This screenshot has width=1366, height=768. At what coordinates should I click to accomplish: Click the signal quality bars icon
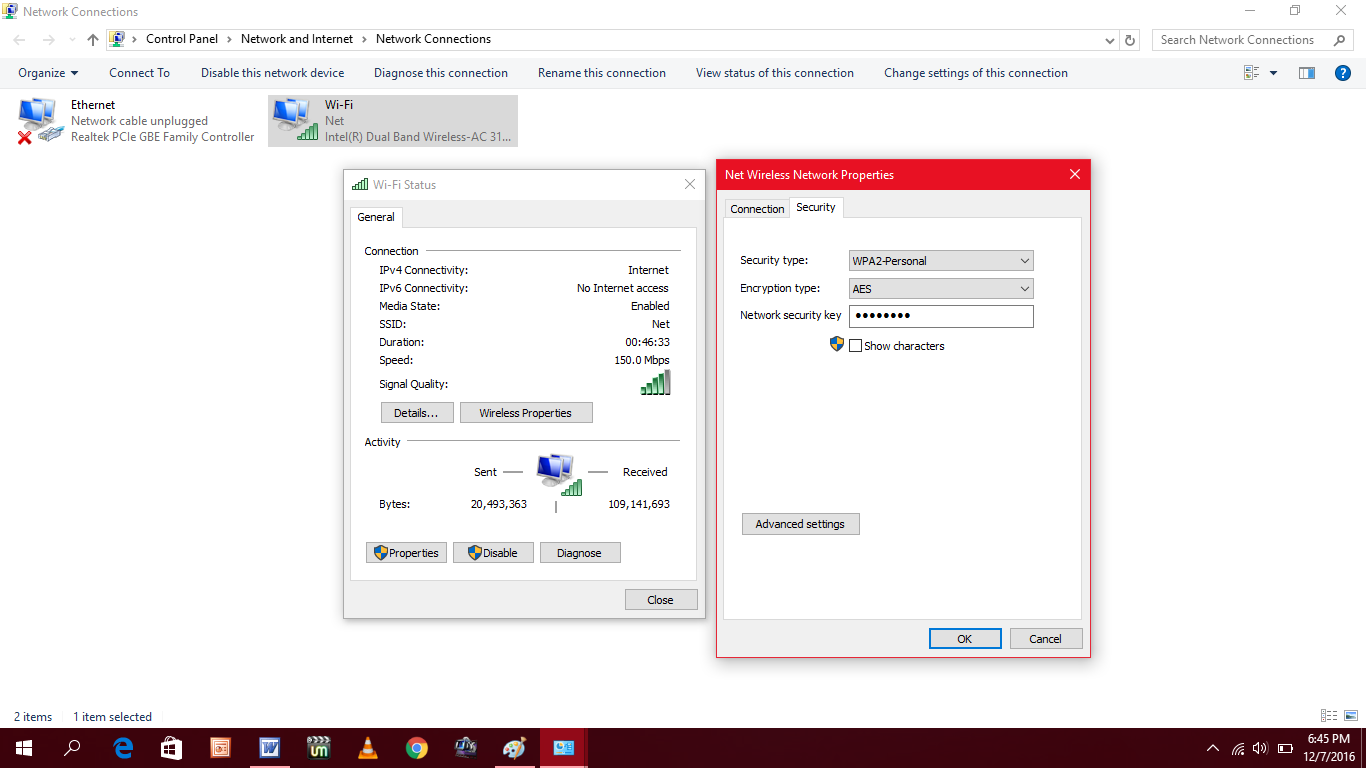point(655,381)
